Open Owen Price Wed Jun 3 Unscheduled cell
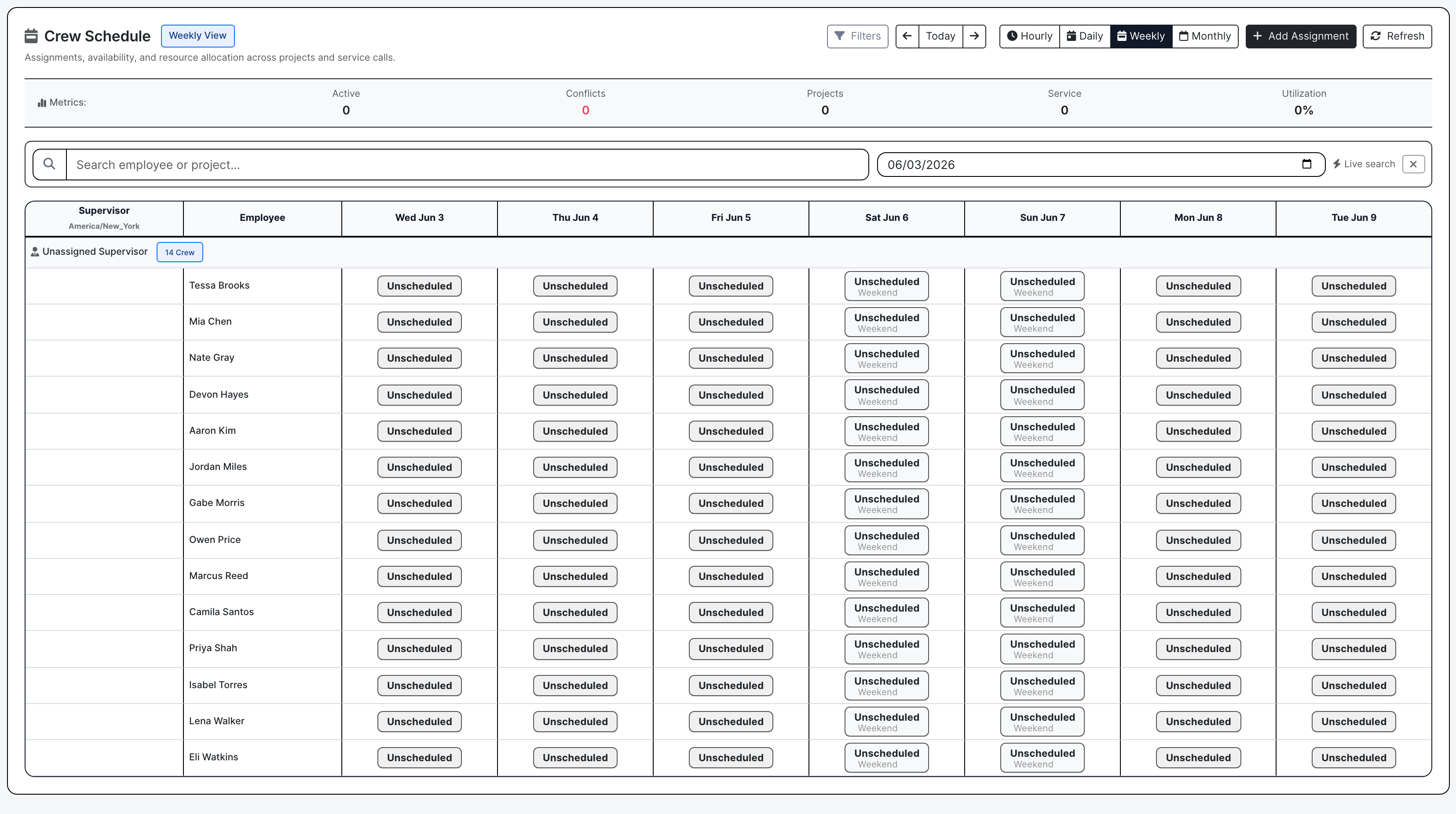 click(x=419, y=540)
